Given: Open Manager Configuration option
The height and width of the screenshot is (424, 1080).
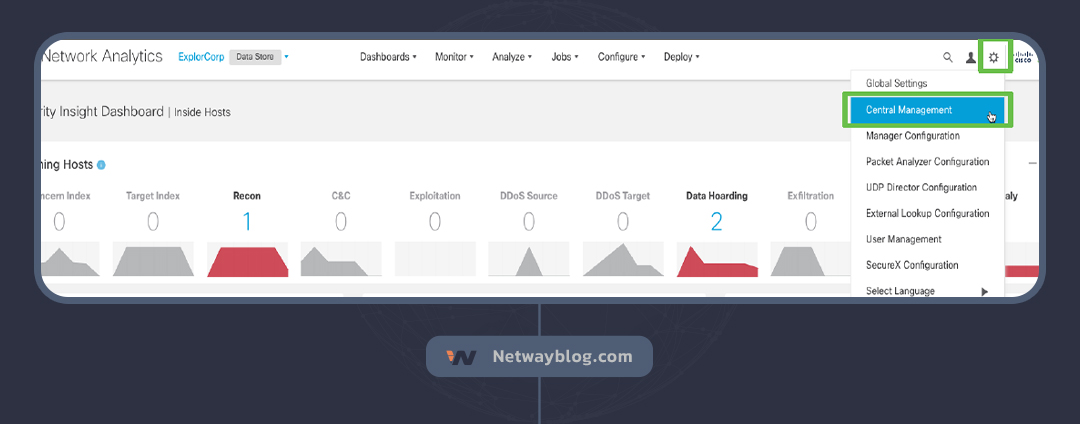Looking at the screenshot, I should pyautogui.click(x=912, y=136).
